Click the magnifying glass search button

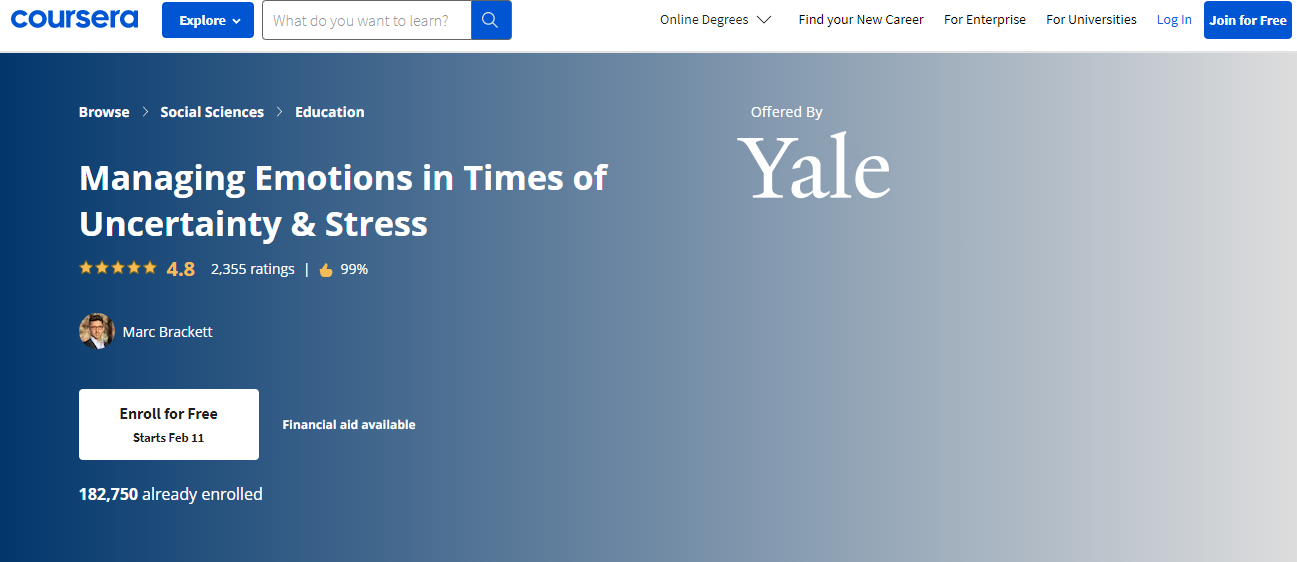point(490,20)
